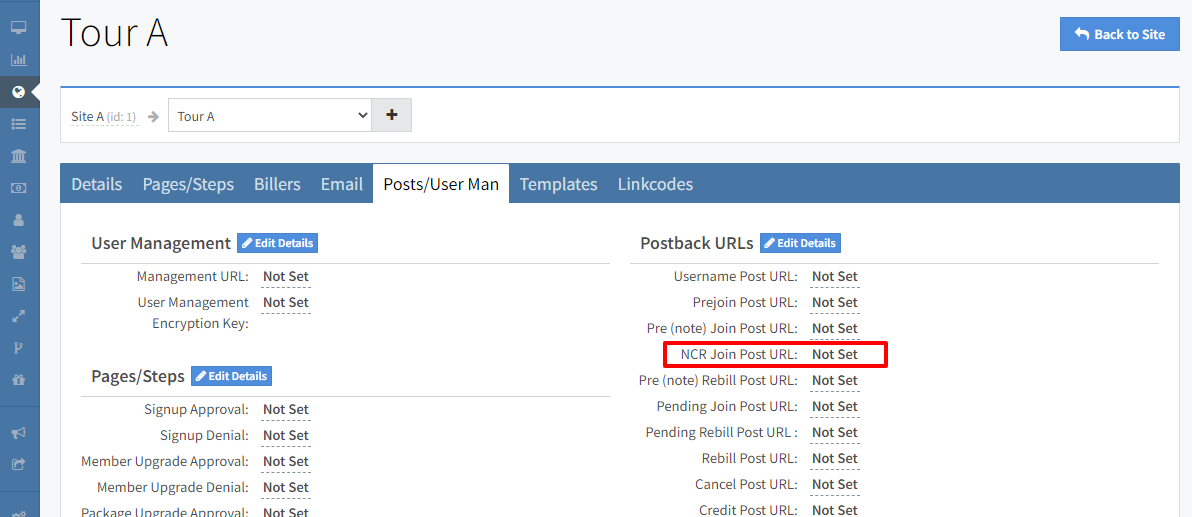
Task: Click the gift box icon in sidebar
Action: coord(18,380)
